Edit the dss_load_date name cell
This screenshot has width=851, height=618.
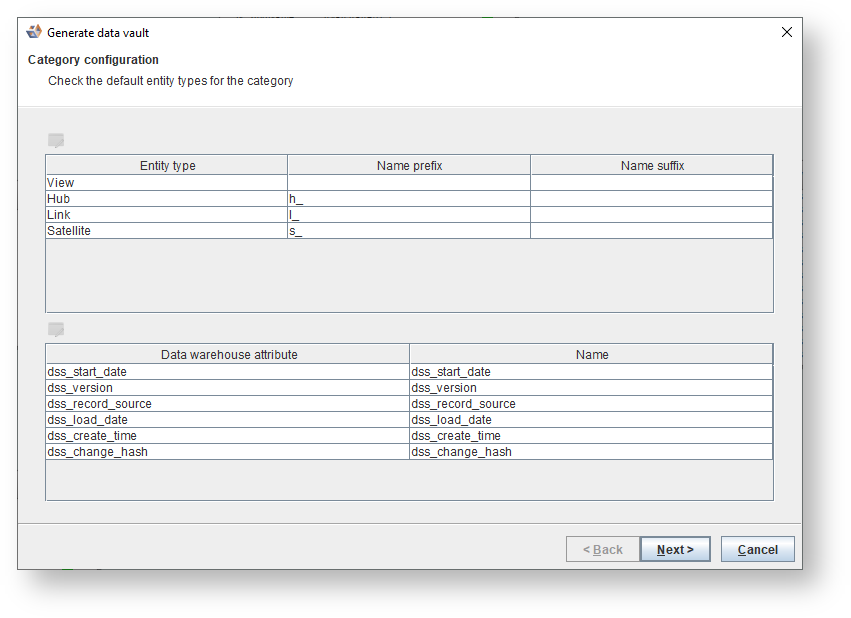[x=591, y=420]
